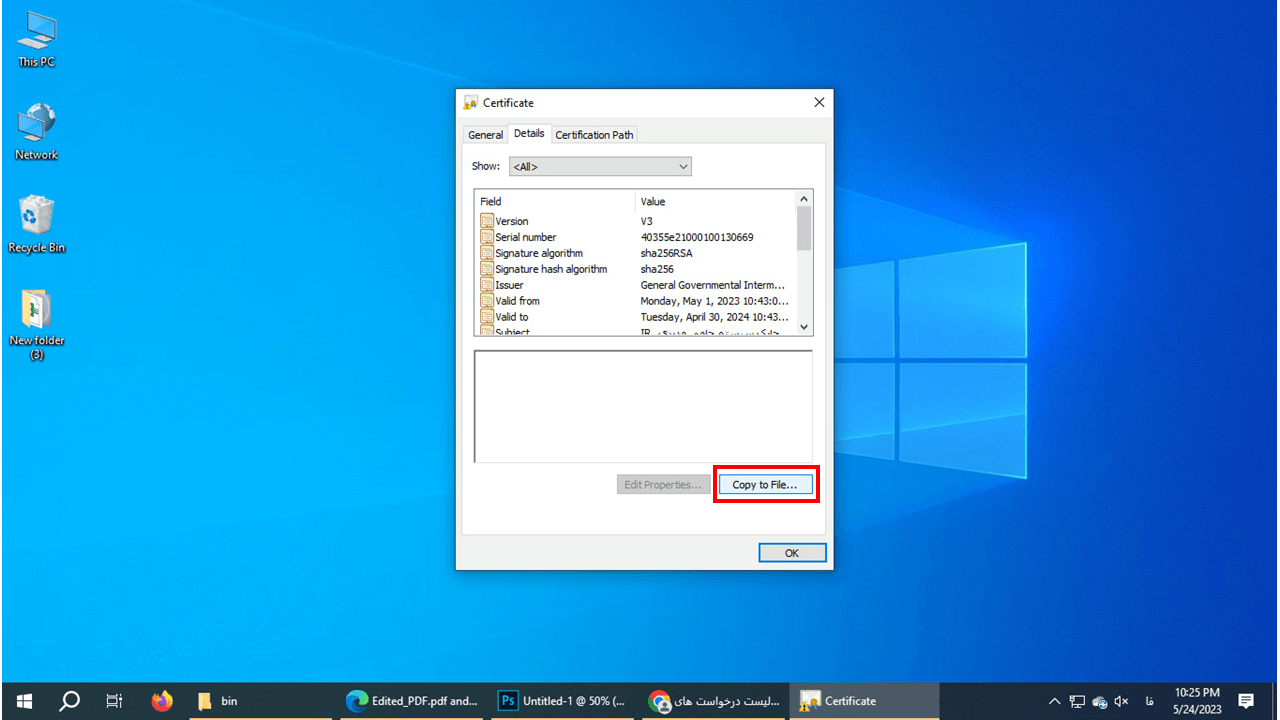Select the Issuer field row
Viewport: 1280px width, 720px height.
pos(509,285)
